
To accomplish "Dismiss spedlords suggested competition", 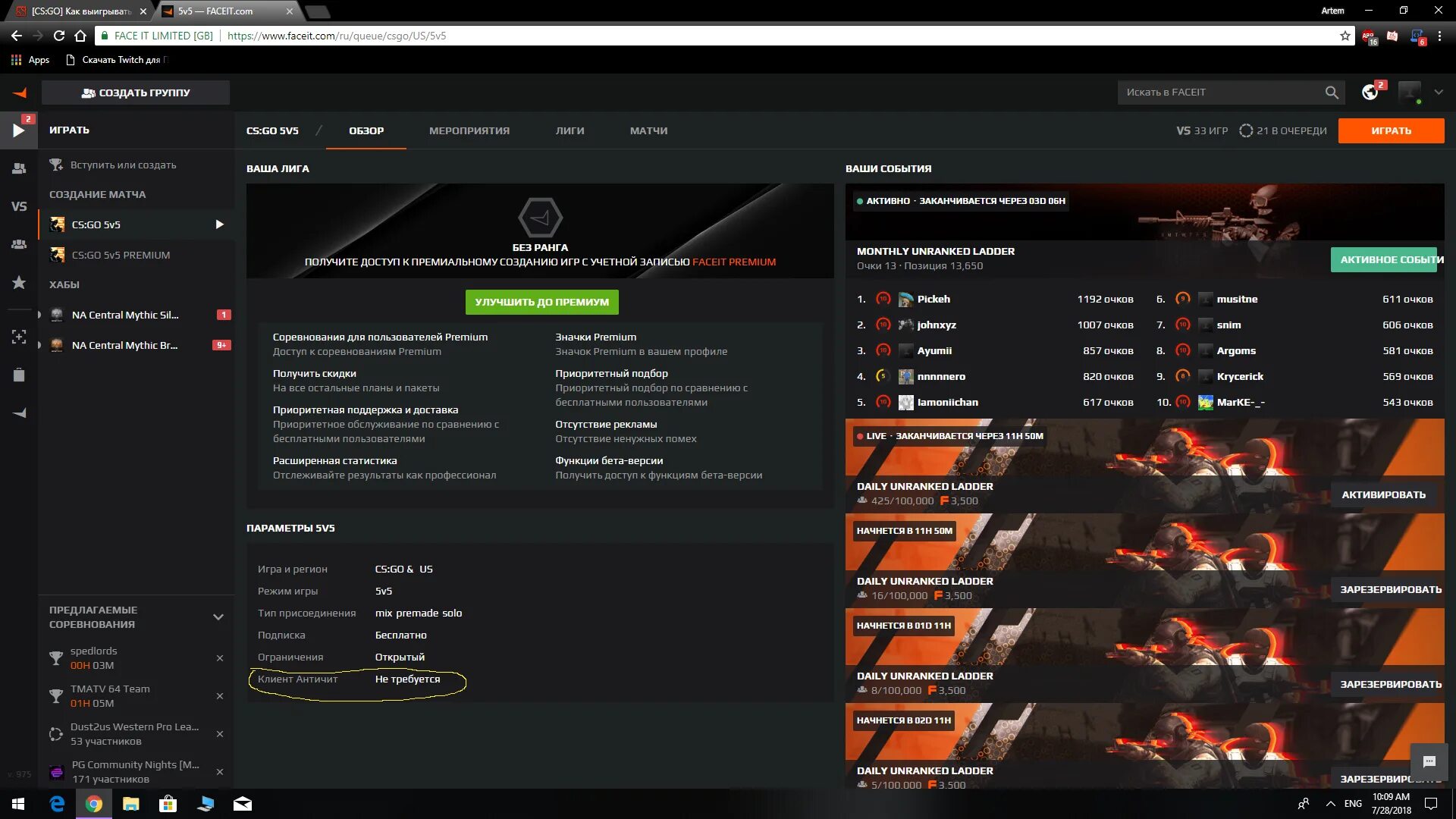I will [220, 657].
